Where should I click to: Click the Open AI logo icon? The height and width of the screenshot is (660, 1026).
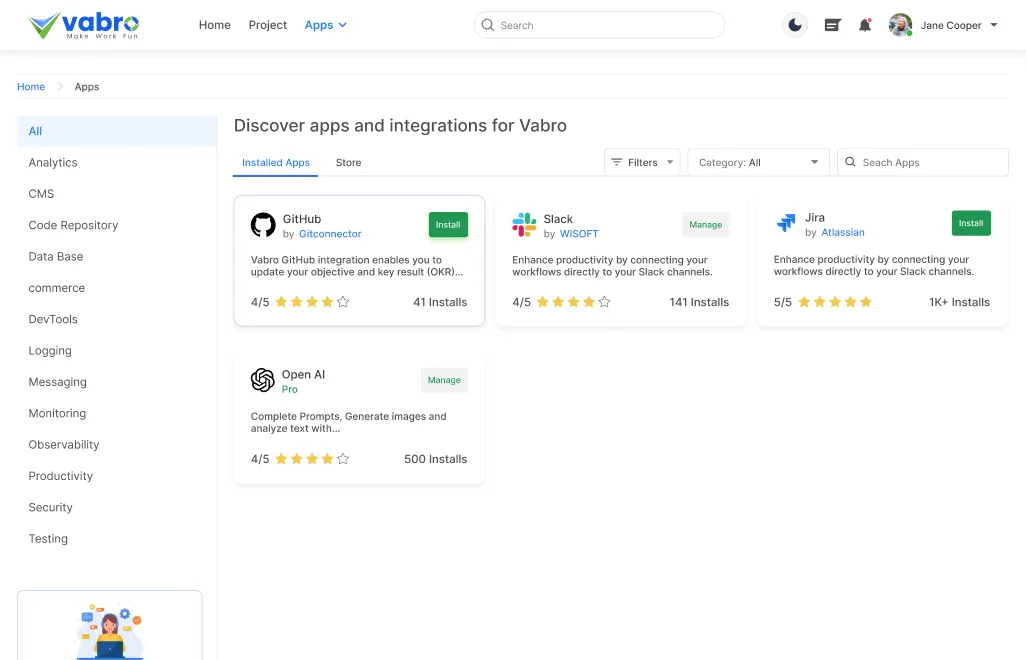click(263, 380)
